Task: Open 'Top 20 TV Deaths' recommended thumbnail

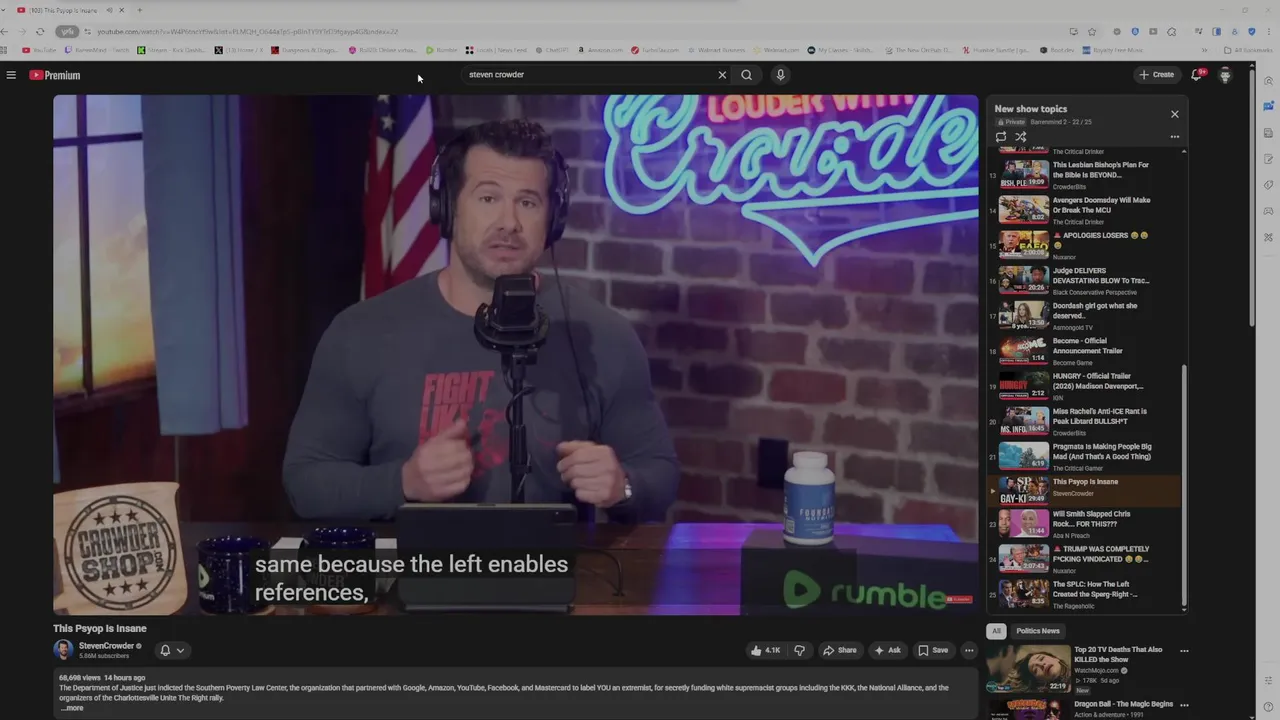Action: (x=1028, y=670)
